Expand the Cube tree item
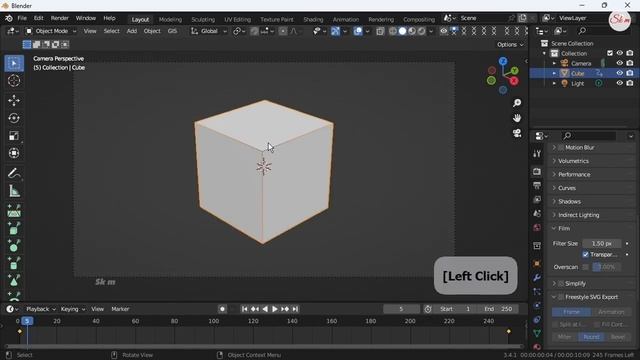This screenshot has height=360, width=640. click(x=554, y=73)
